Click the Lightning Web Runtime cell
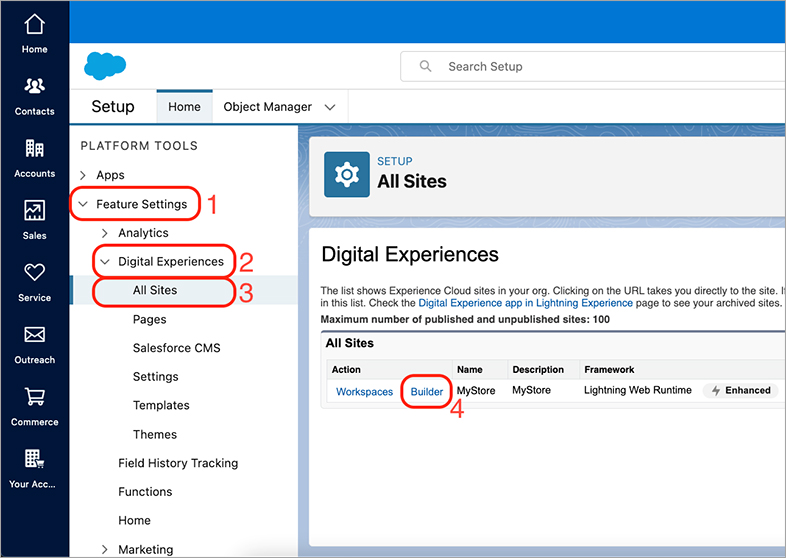 638,391
